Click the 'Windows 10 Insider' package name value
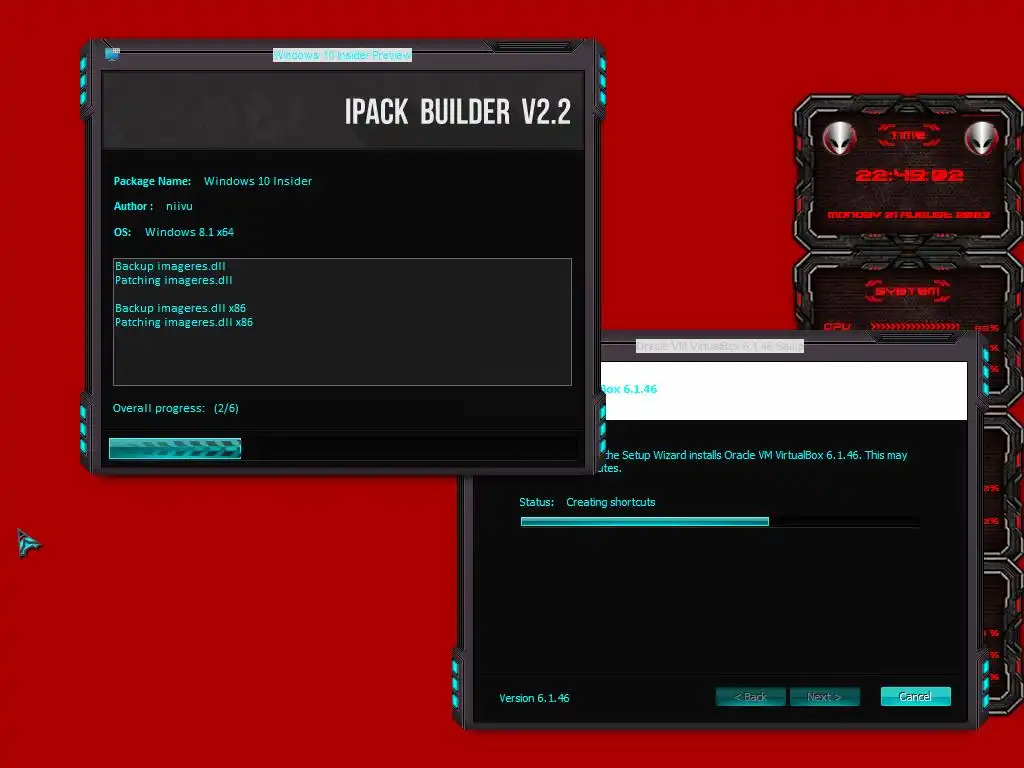The width and height of the screenshot is (1024, 768). [x=258, y=181]
